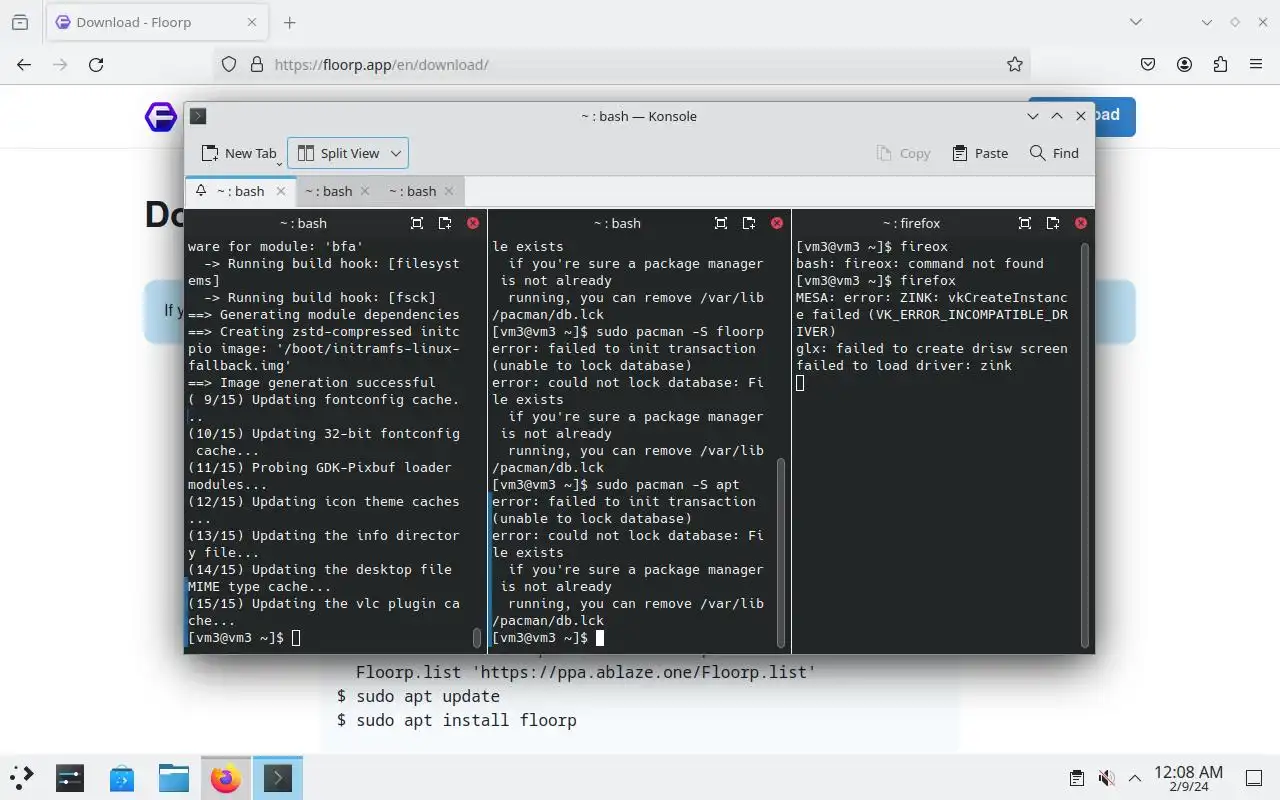Click the Copy button in Konsole toolbar
The width and height of the screenshot is (1280, 800).
coord(903,153)
